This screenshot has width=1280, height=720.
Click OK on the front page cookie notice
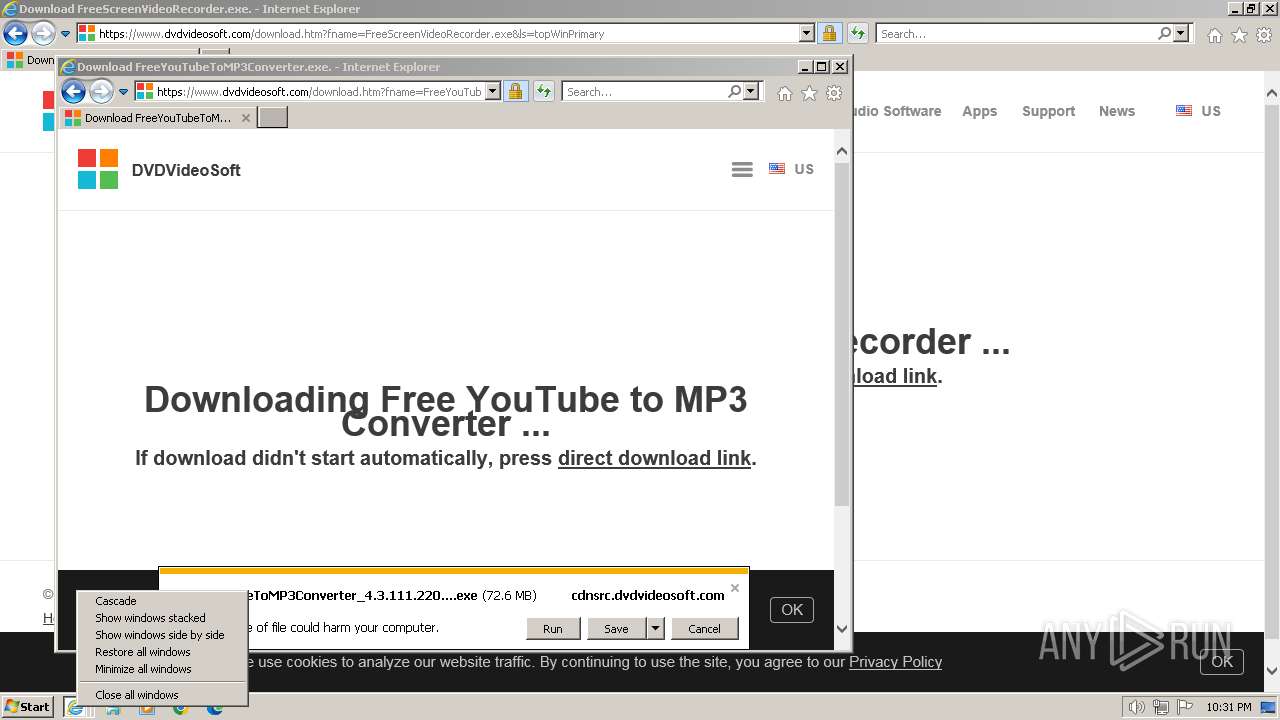792,609
